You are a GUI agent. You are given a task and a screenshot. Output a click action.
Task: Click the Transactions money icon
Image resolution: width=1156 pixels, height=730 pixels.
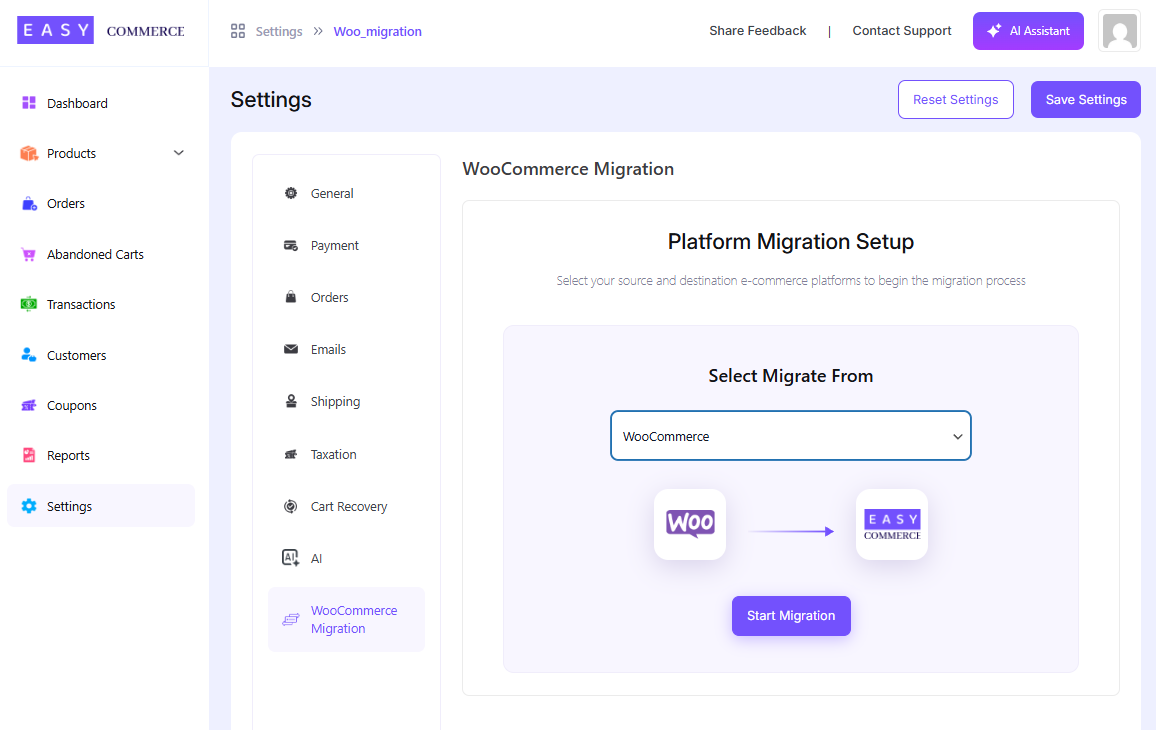[29, 305]
